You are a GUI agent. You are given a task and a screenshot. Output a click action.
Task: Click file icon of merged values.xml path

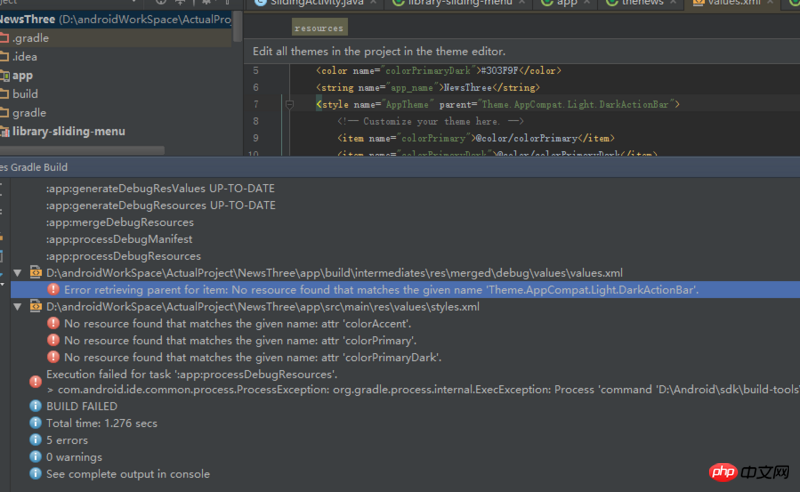(x=35, y=272)
